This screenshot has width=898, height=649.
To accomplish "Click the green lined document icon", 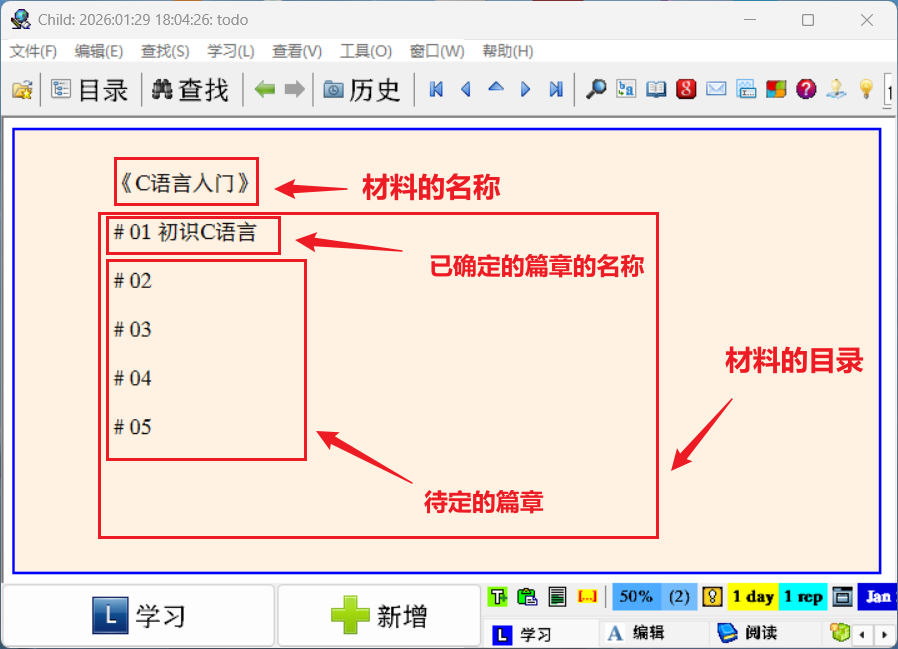I will click(557, 597).
